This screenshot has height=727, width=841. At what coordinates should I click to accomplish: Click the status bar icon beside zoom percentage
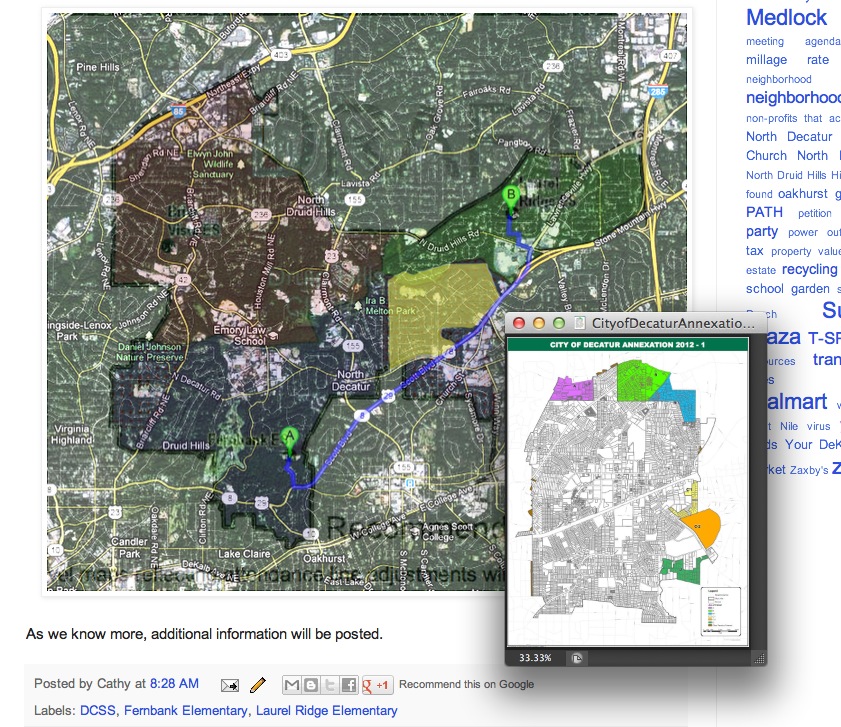coord(577,658)
